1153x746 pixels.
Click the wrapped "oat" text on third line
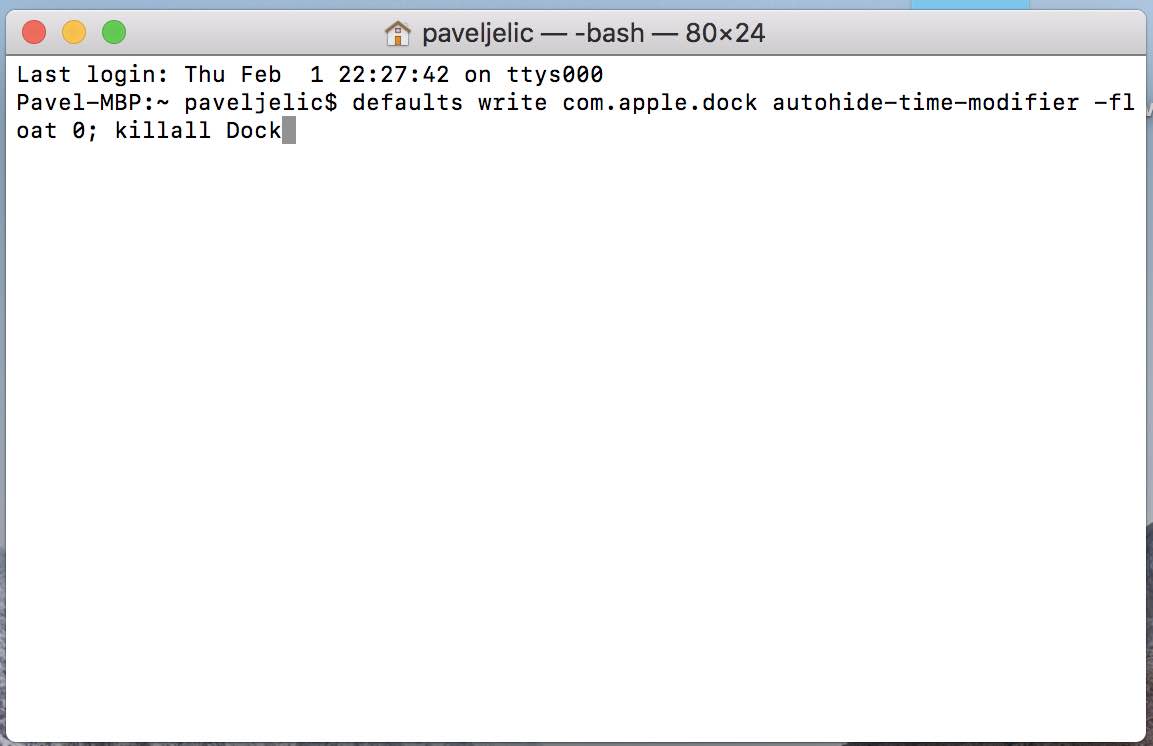click(x=37, y=131)
